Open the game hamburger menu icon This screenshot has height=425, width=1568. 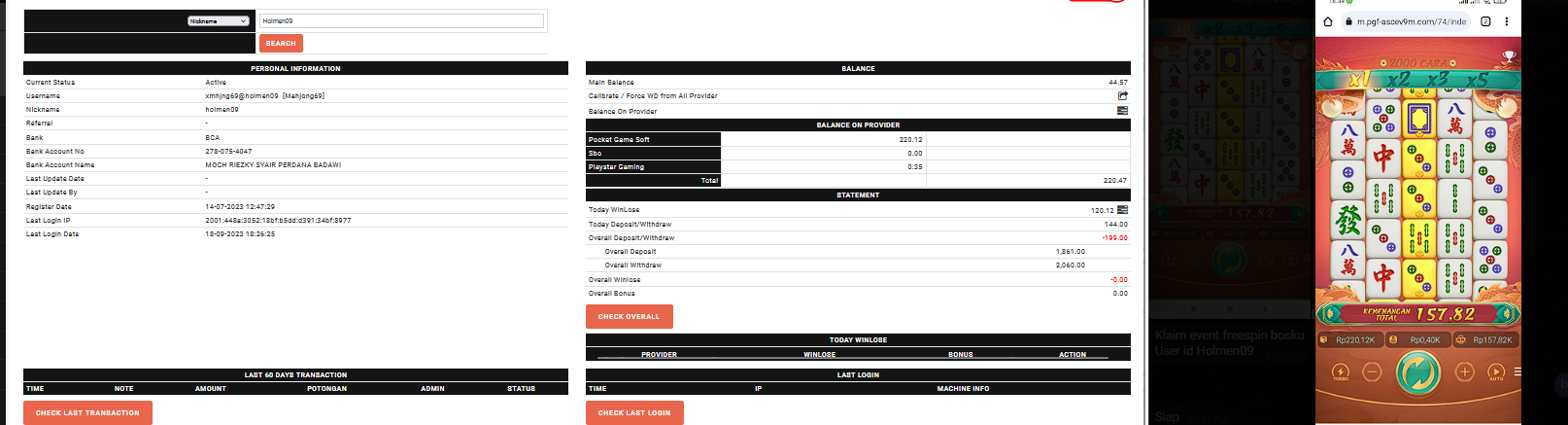pyautogui.click(x=1517, y=372)
